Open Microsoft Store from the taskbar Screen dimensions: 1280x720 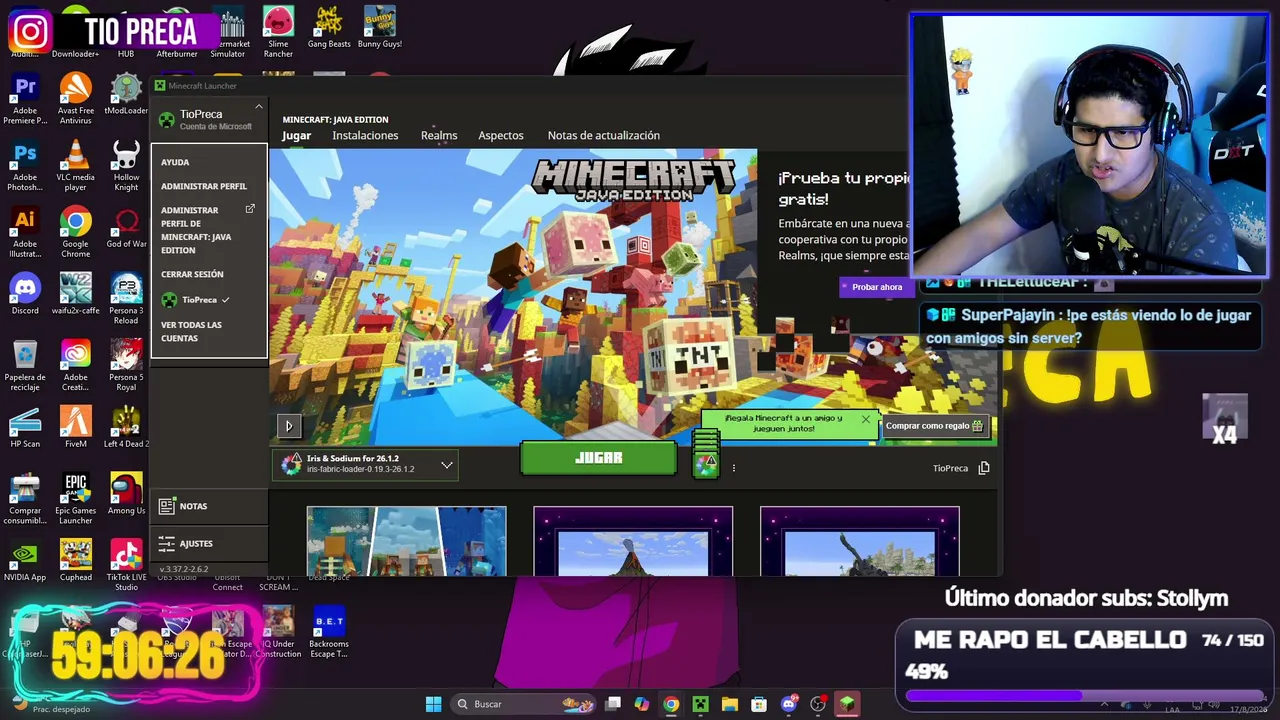[759, 704]
